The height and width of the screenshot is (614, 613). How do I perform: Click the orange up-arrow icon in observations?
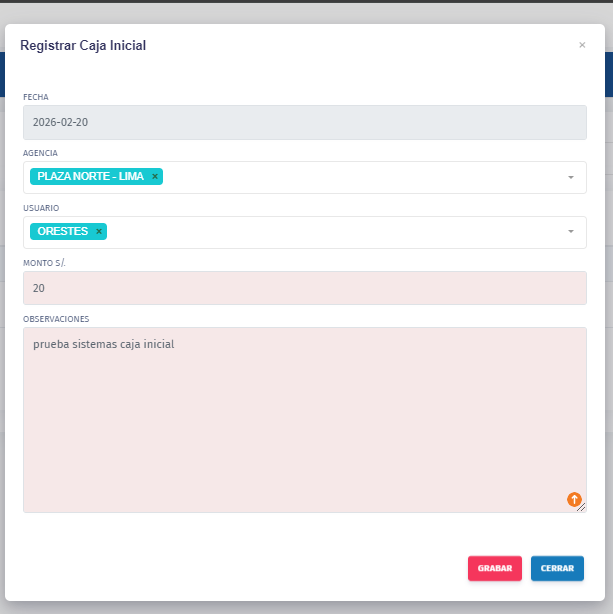(x=574, y=499)
